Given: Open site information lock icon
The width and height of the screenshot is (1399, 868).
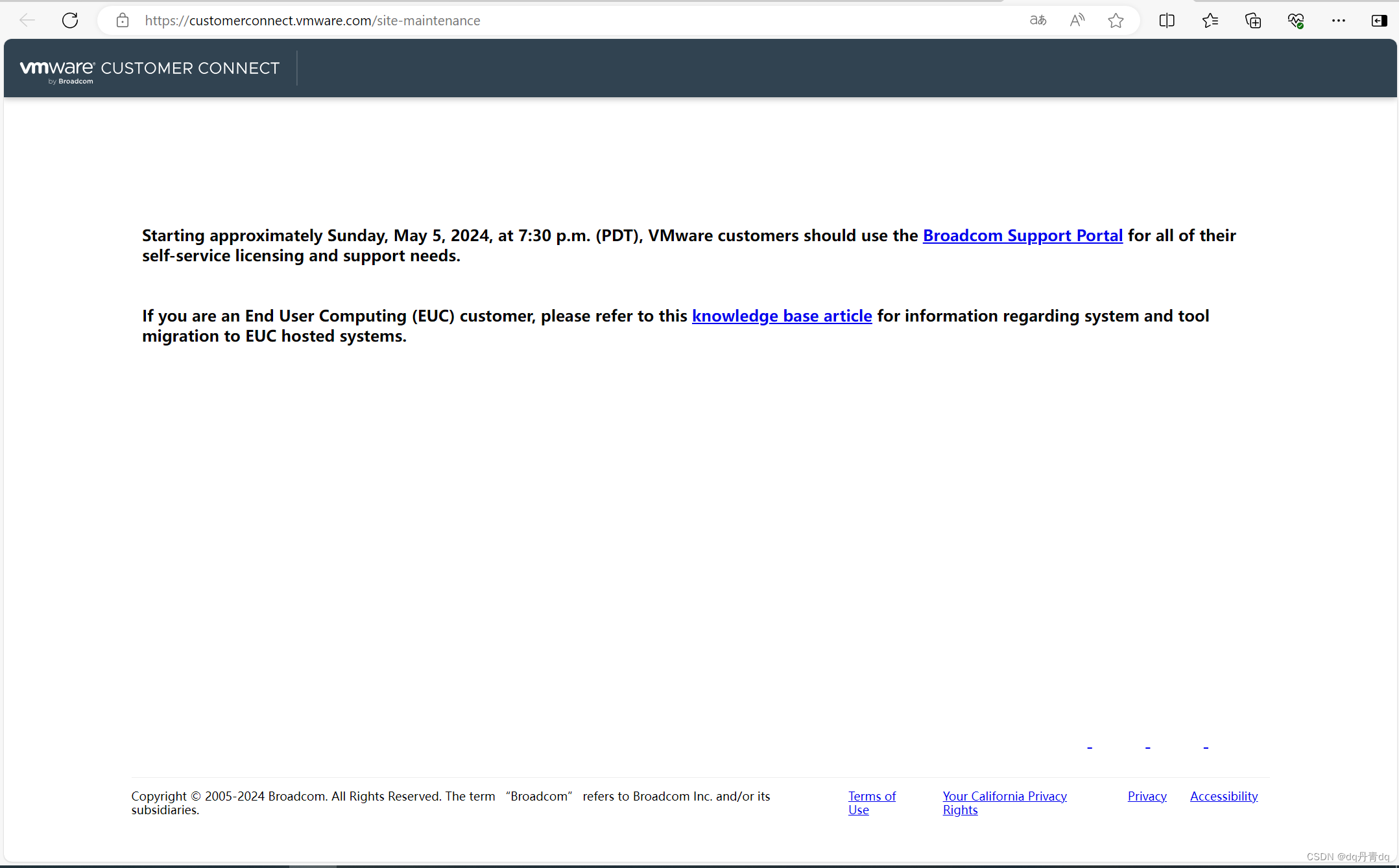Looking at the screenshot, I should pyautogui.click(x=123, y=21).
